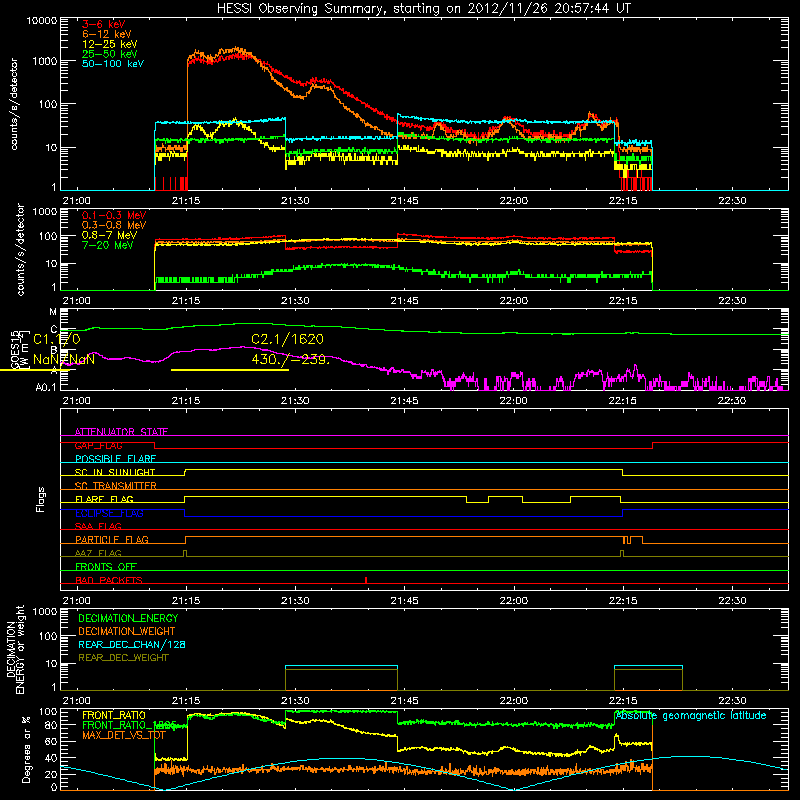Select the red 3-6 keV legend label
The width and height of the screenshot is (800, 800).
tap(104, 24)
